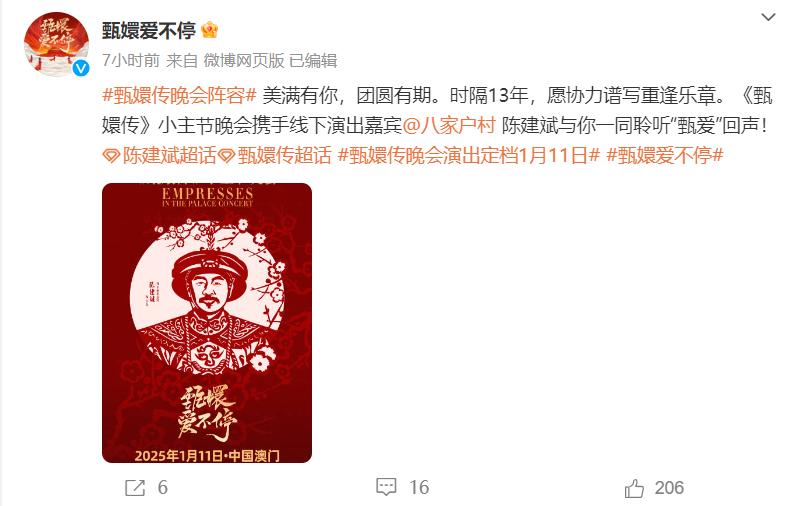Image resolution: width=792 pixels, height=506 pixels.
Task: Open the @八家户村 mention link
Action: point(449,125)
